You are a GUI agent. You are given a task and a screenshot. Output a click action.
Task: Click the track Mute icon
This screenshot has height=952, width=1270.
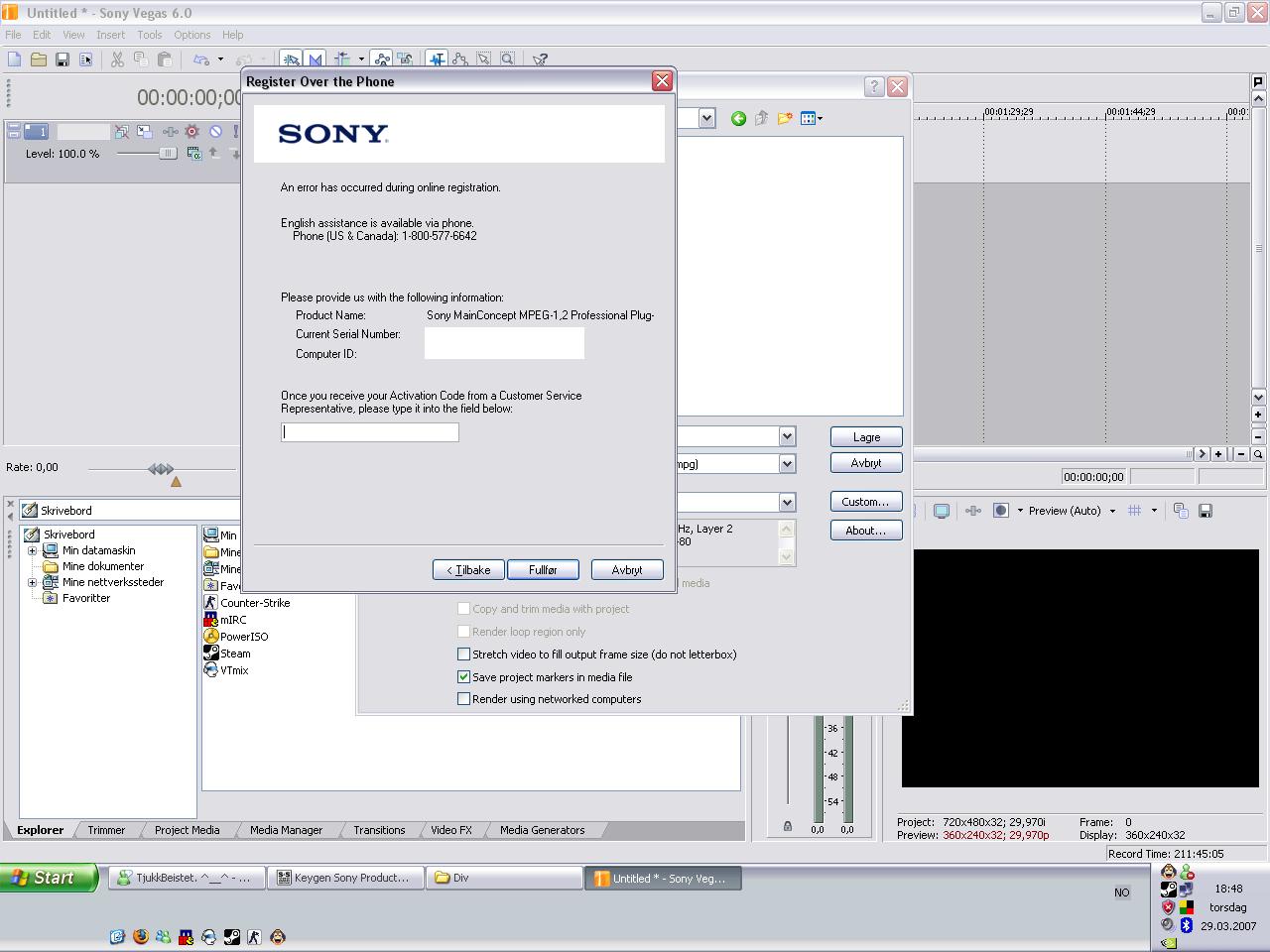[215, 131]
